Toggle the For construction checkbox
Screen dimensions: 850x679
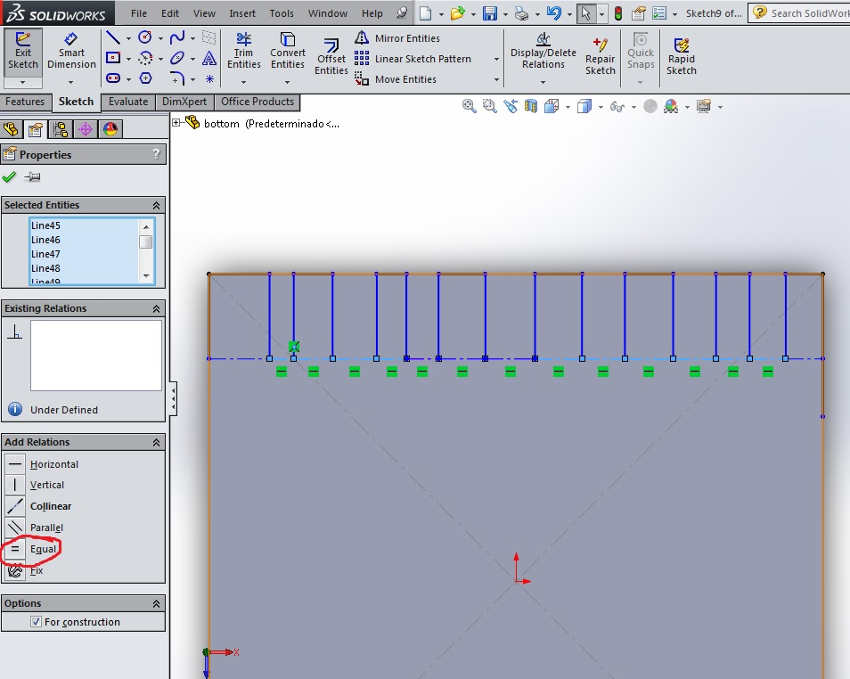36,622
